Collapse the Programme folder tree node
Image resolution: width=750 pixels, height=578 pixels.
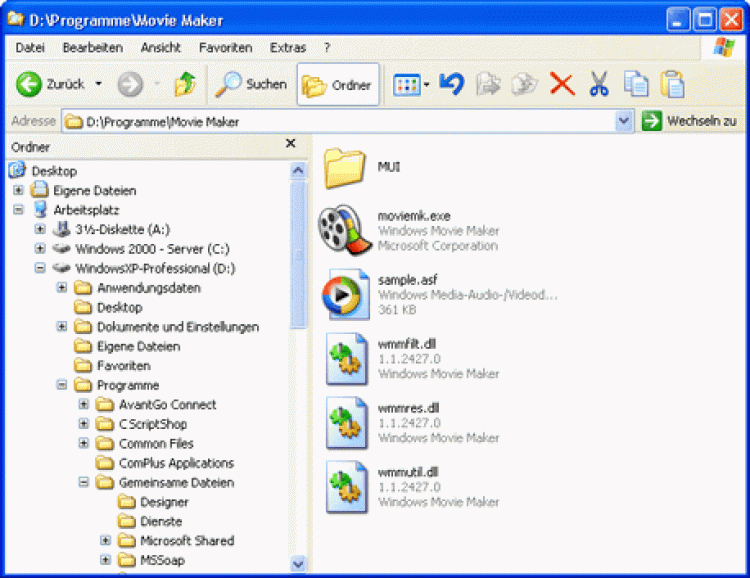coord(62,385)
